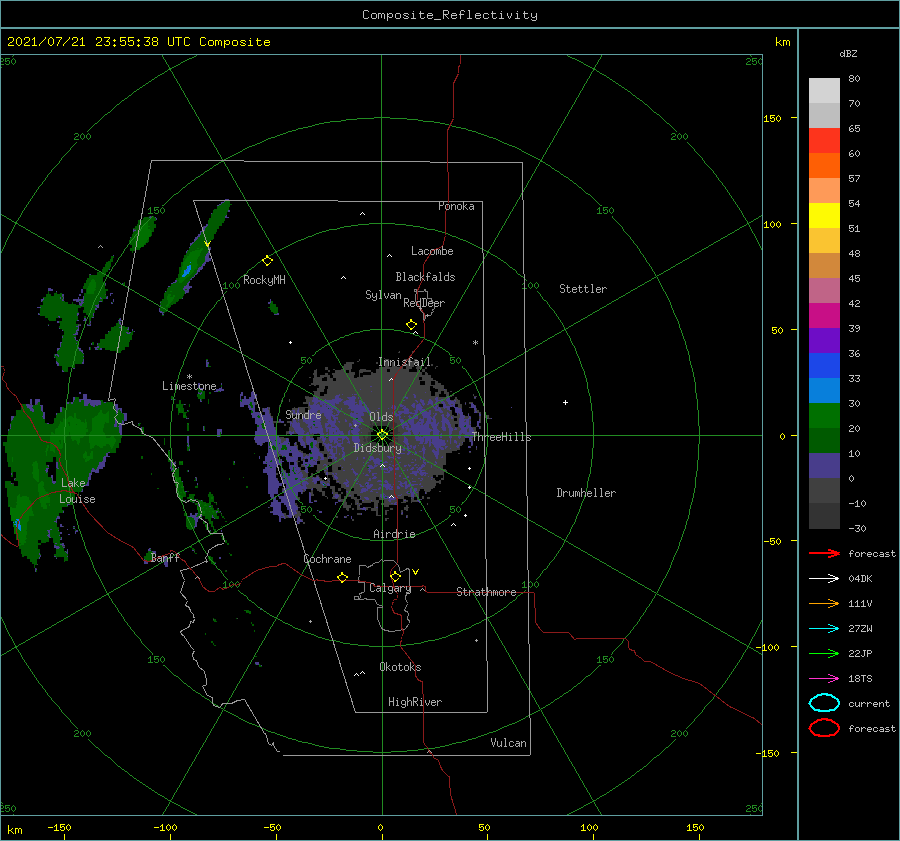
Task: Click the yellow diamond at radar center
Action: point(382,435)
